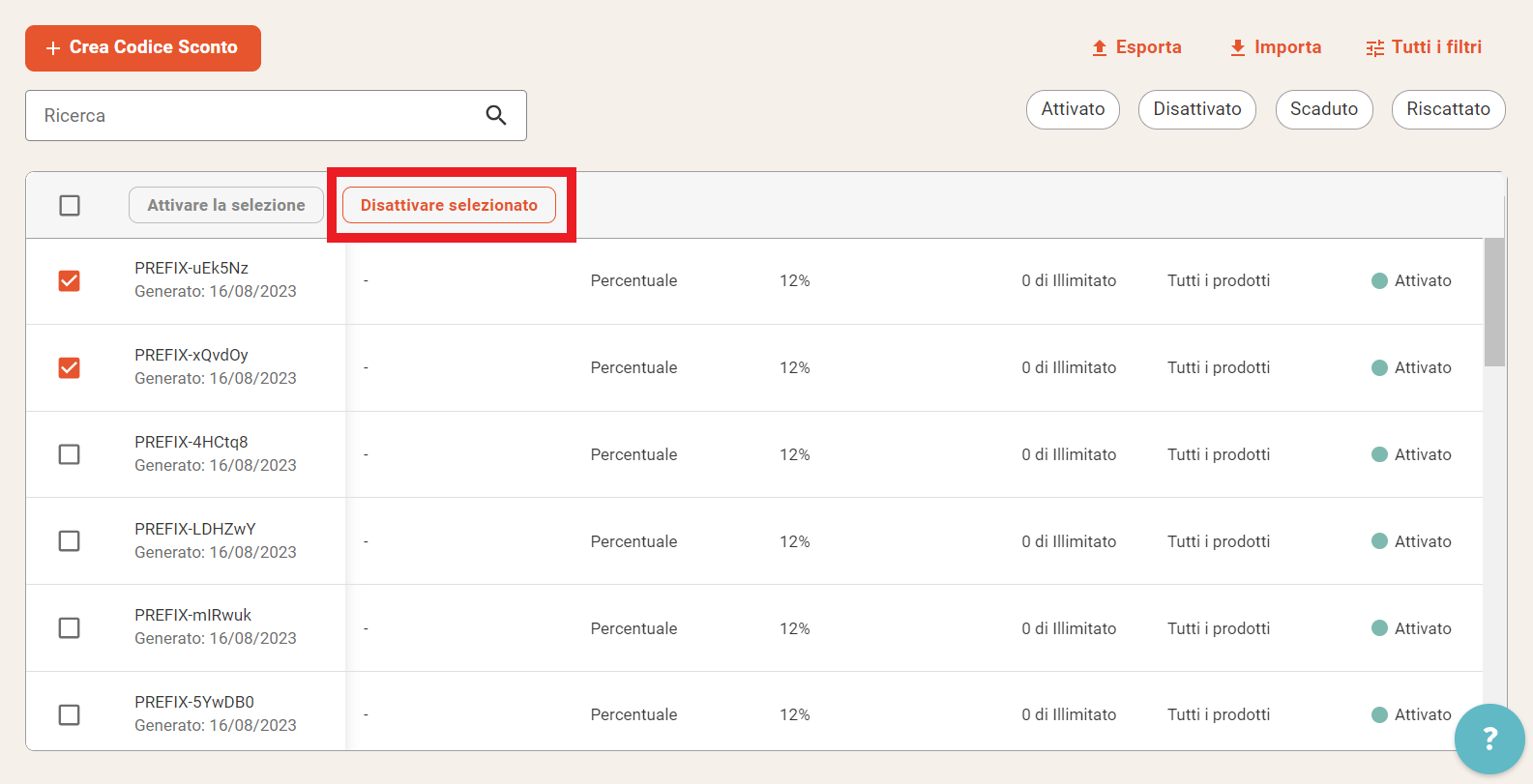Click the filter sliders icon
This screenshot has width=1533, height=784.
[x=1375, y=48]
